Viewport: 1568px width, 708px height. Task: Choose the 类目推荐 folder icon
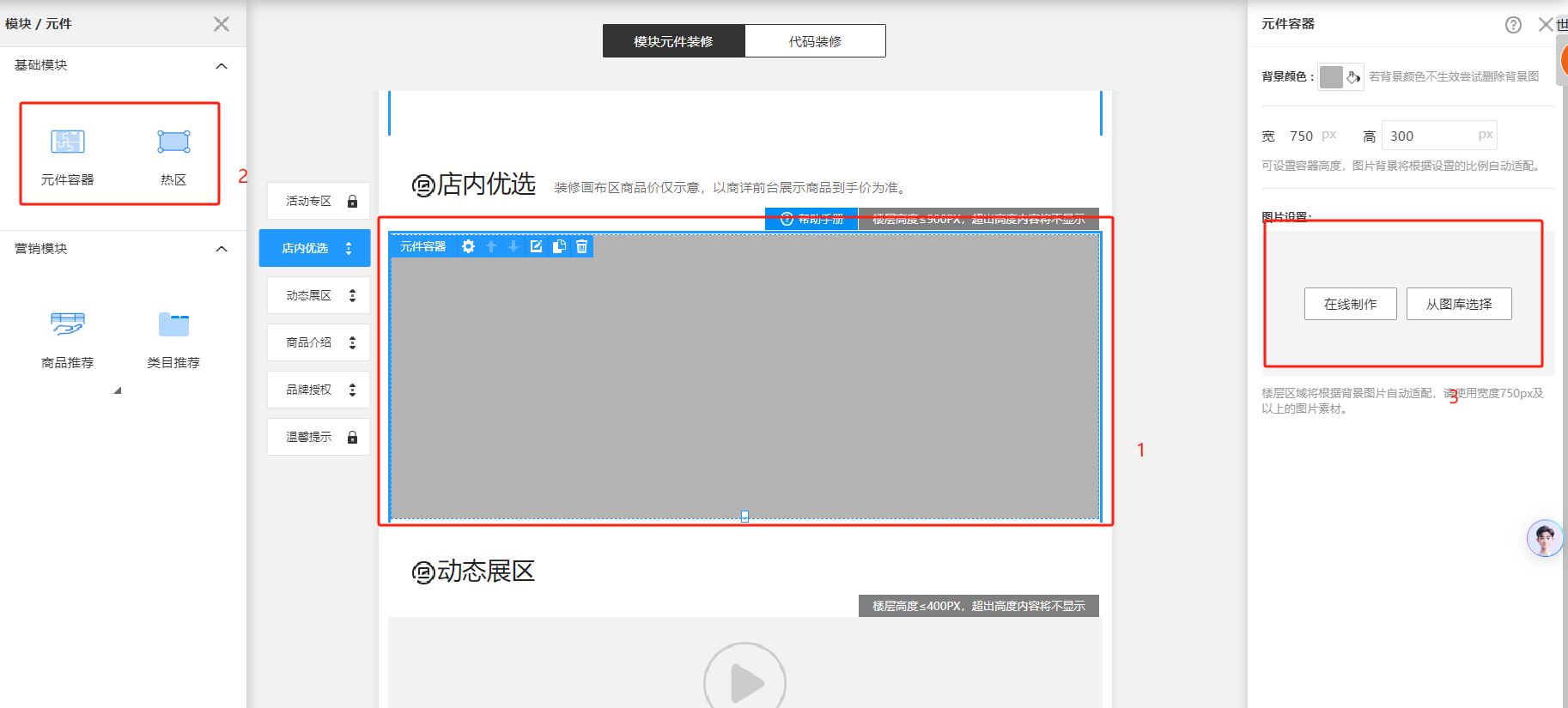coord(173,324)
